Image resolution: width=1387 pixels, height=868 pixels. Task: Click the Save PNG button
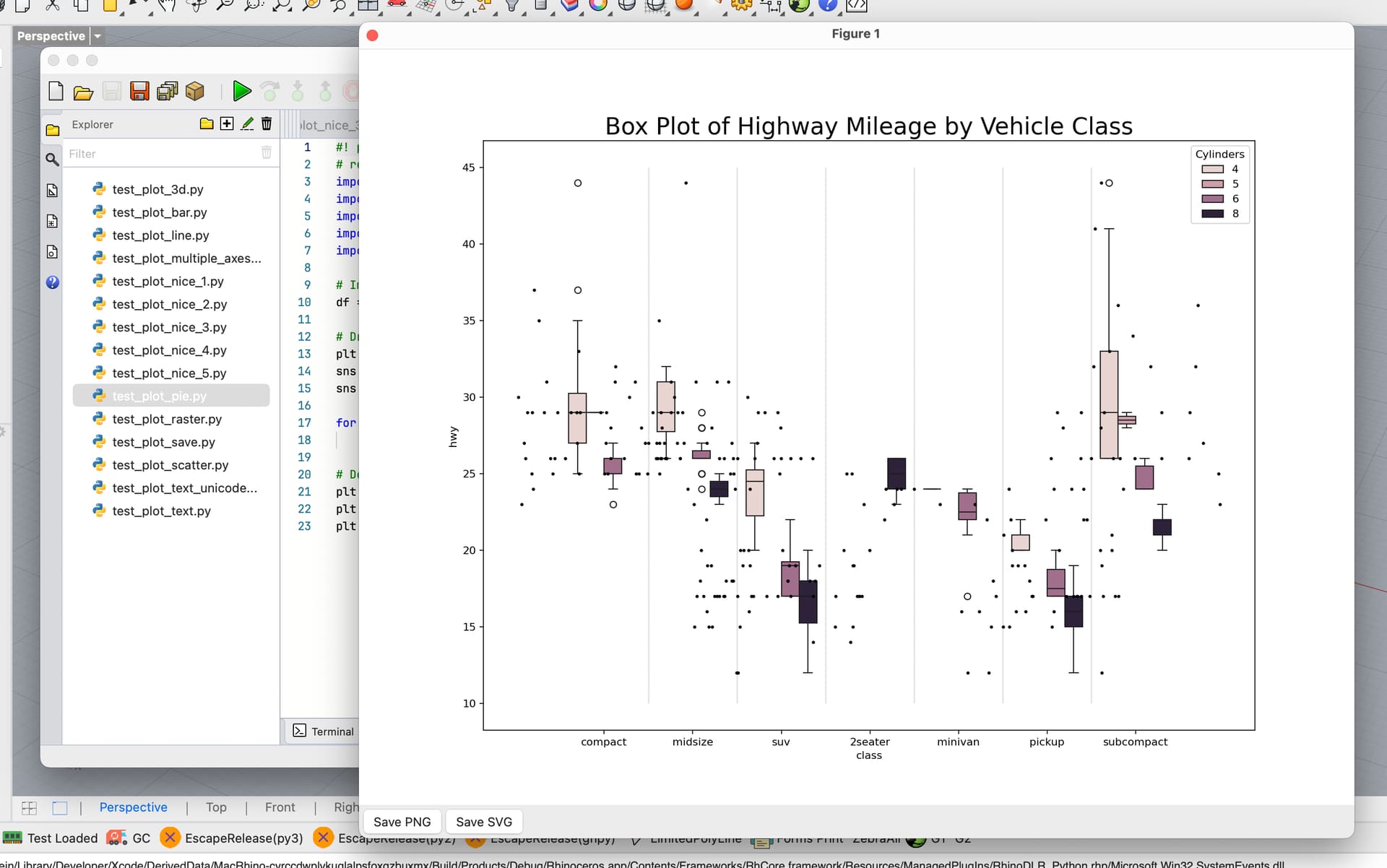(402, 822)
